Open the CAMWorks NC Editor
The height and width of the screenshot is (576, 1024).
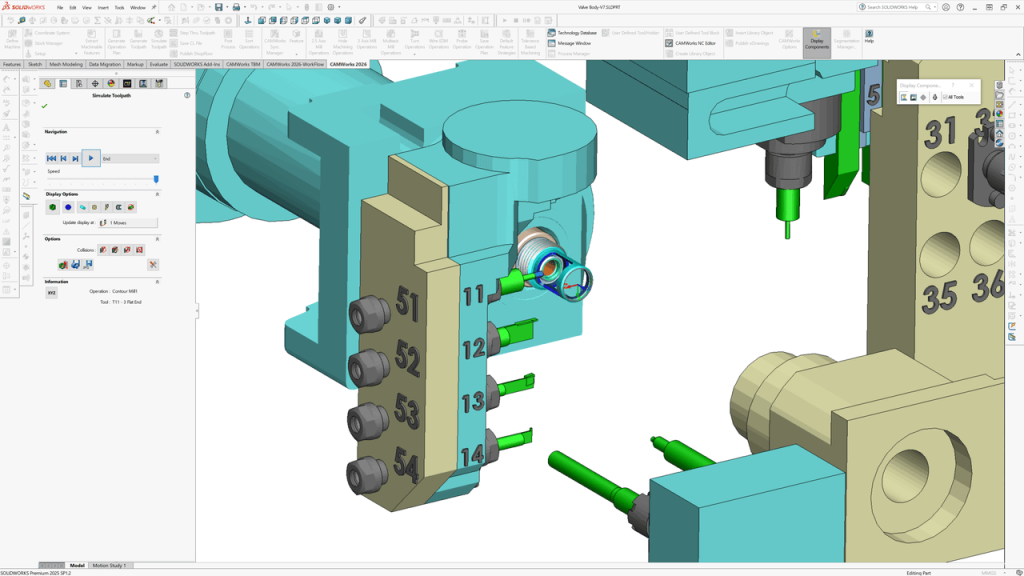point(689,43)
